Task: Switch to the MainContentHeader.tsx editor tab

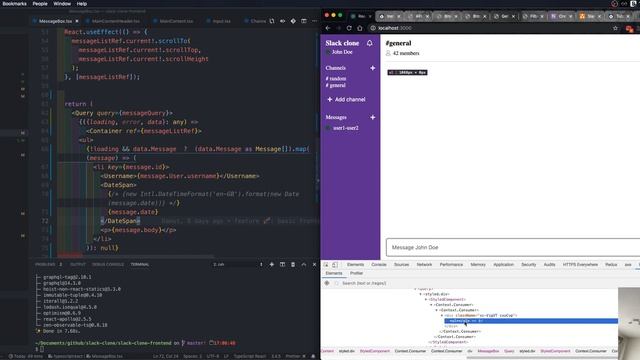Action: 116,21
